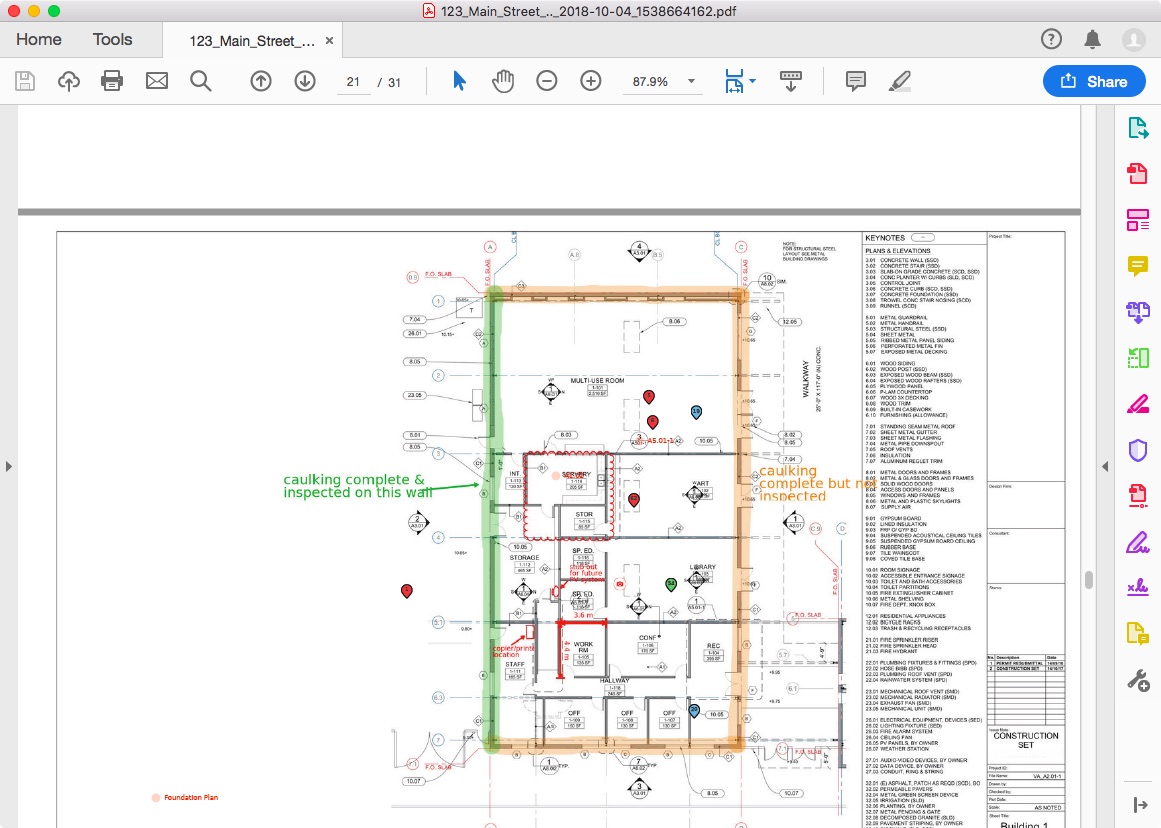Open the Export PDF tool
The height and width of the screenshot is (828, 1161).
tap(1139, 127)
